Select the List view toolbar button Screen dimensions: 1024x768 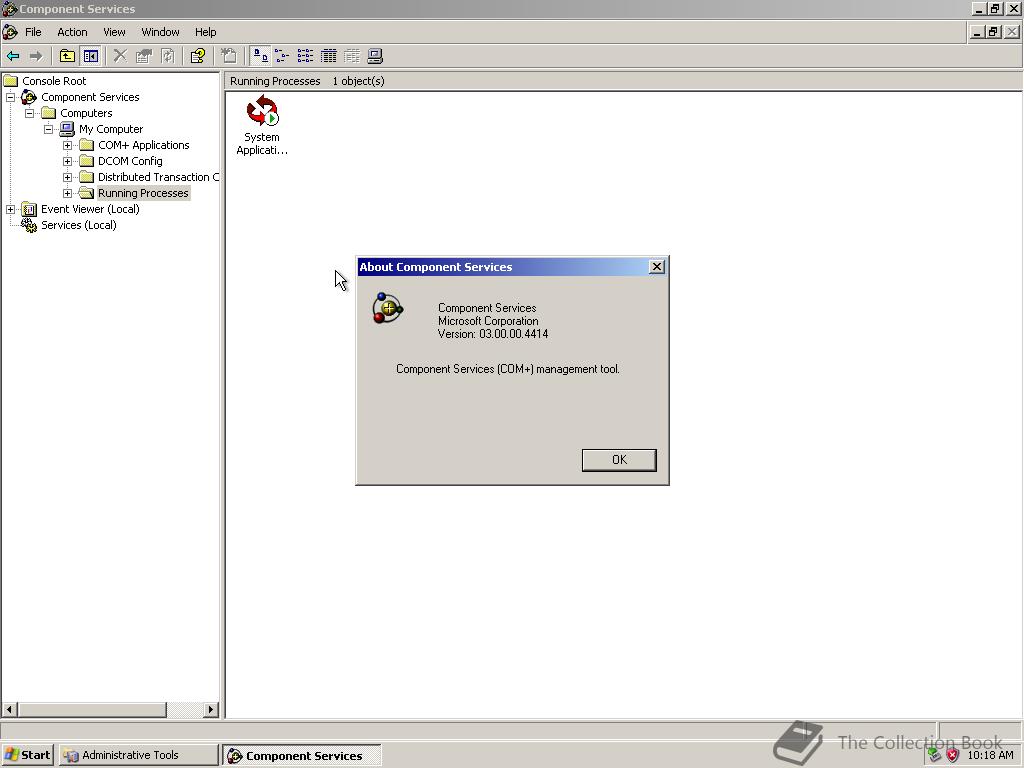305,57
